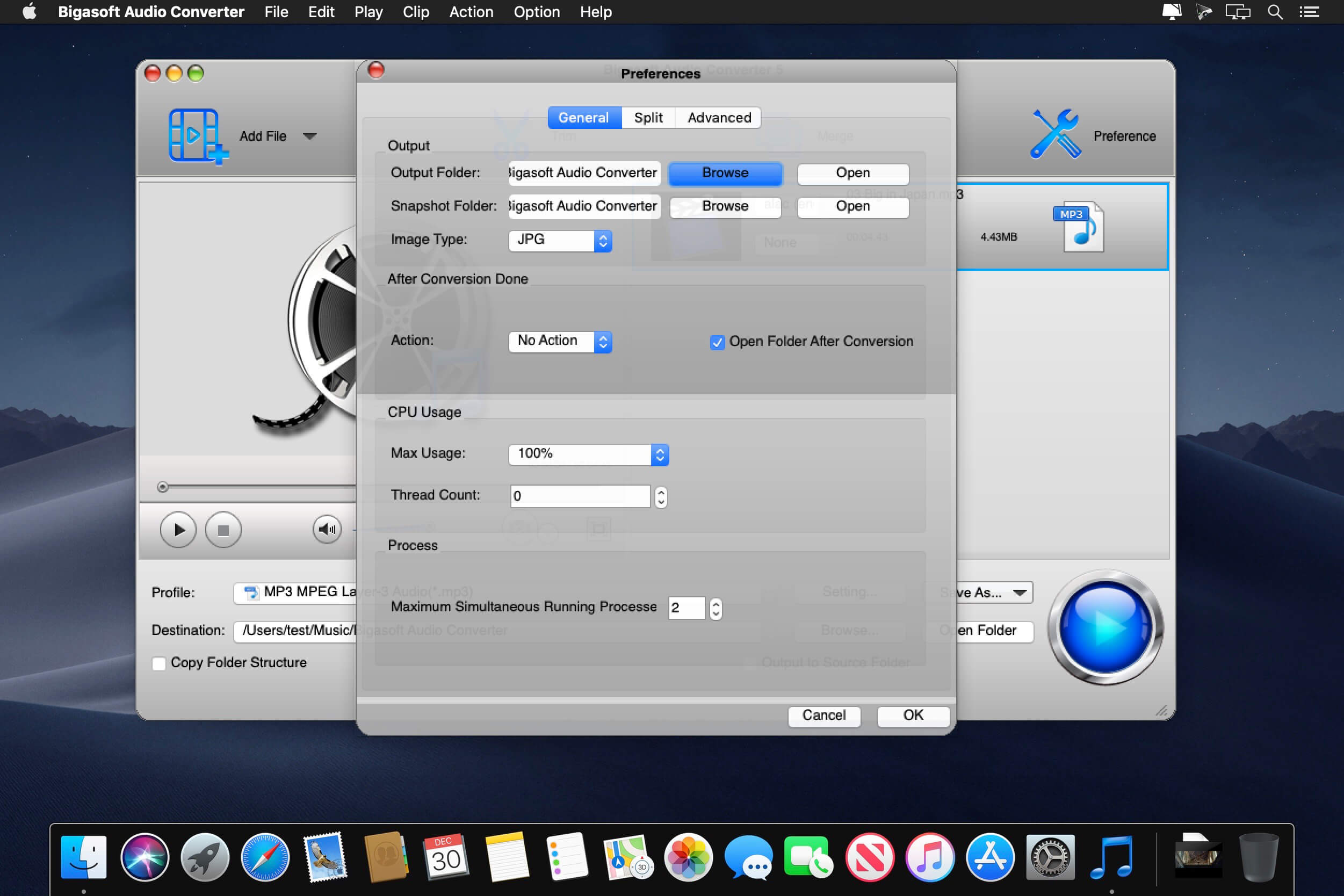The height and width of the screenshot is (896, 1344).
Task: Start conversion with the big blue button
Action: [x=1105, y=627]
